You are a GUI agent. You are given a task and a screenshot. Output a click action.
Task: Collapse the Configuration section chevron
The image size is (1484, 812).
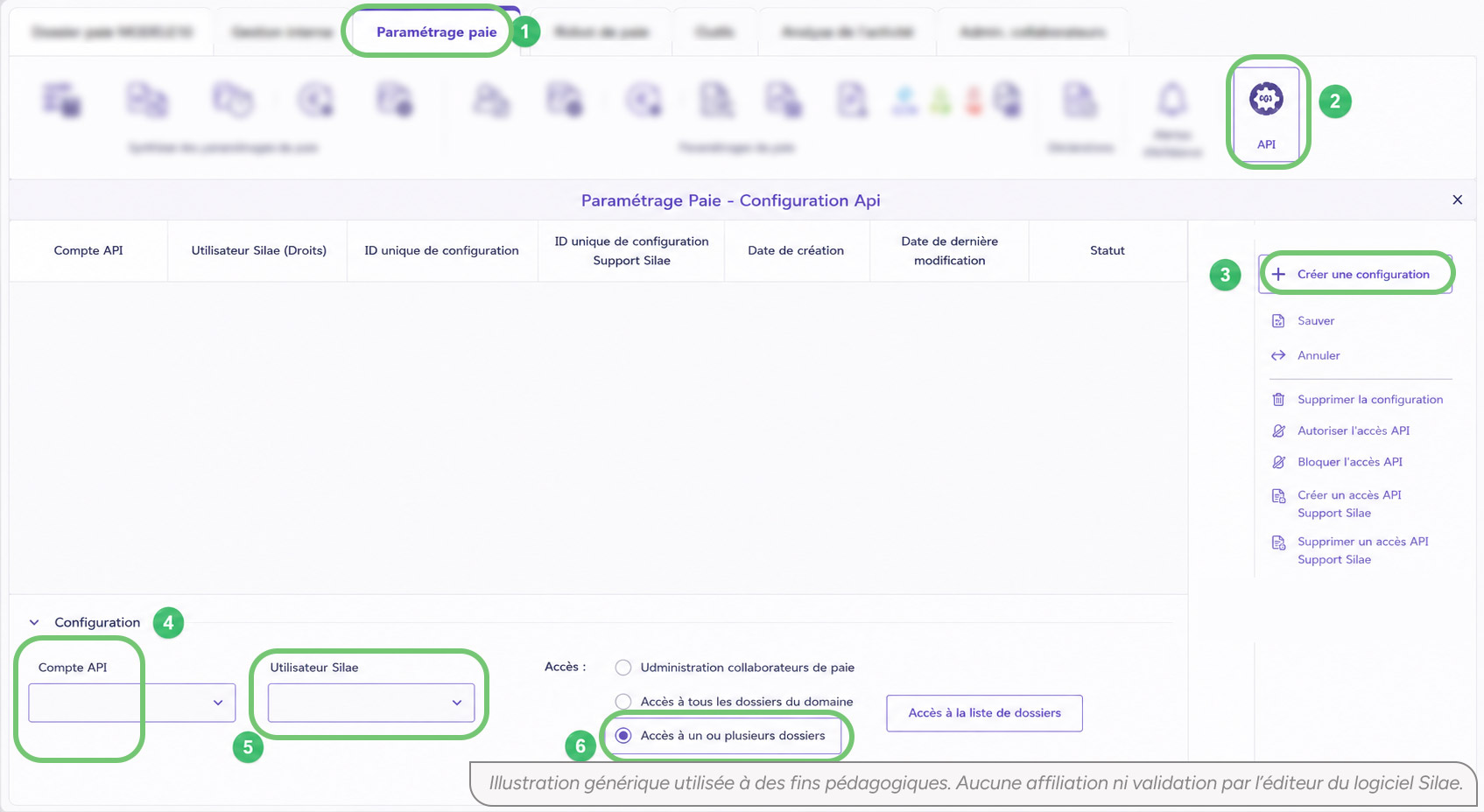coord(34,622)
